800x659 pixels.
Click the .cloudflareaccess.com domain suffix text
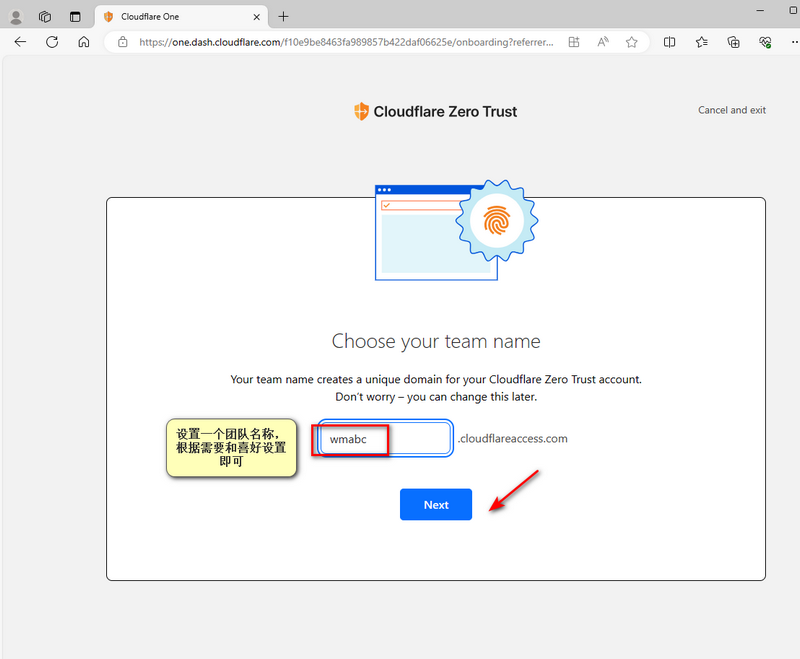[x=512, y=439]
